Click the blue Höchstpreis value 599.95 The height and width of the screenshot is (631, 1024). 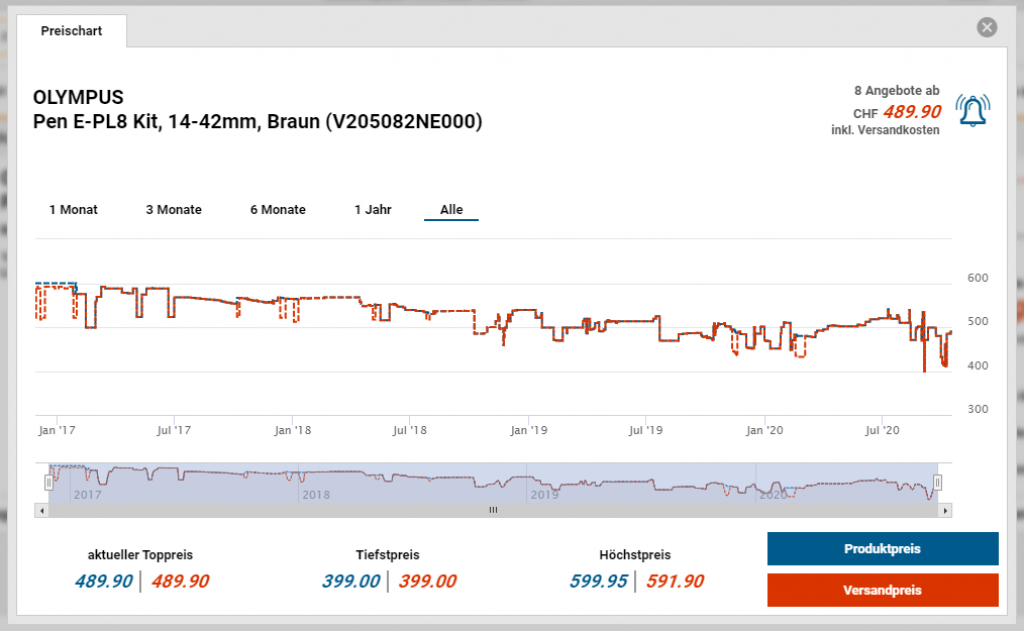pyautogui.click(x=600, y=582)
